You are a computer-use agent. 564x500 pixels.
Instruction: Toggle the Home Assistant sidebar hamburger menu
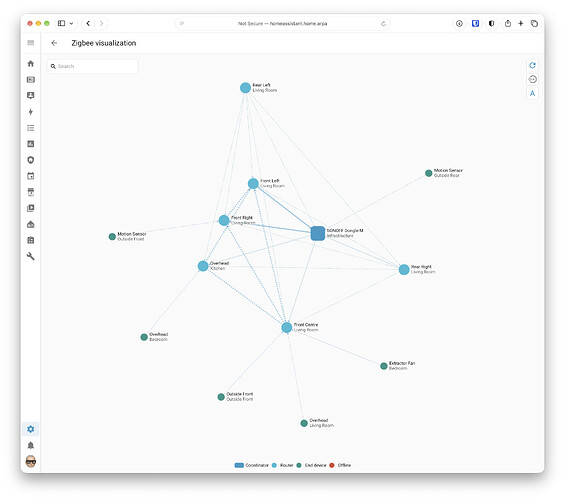click(31, 43)
